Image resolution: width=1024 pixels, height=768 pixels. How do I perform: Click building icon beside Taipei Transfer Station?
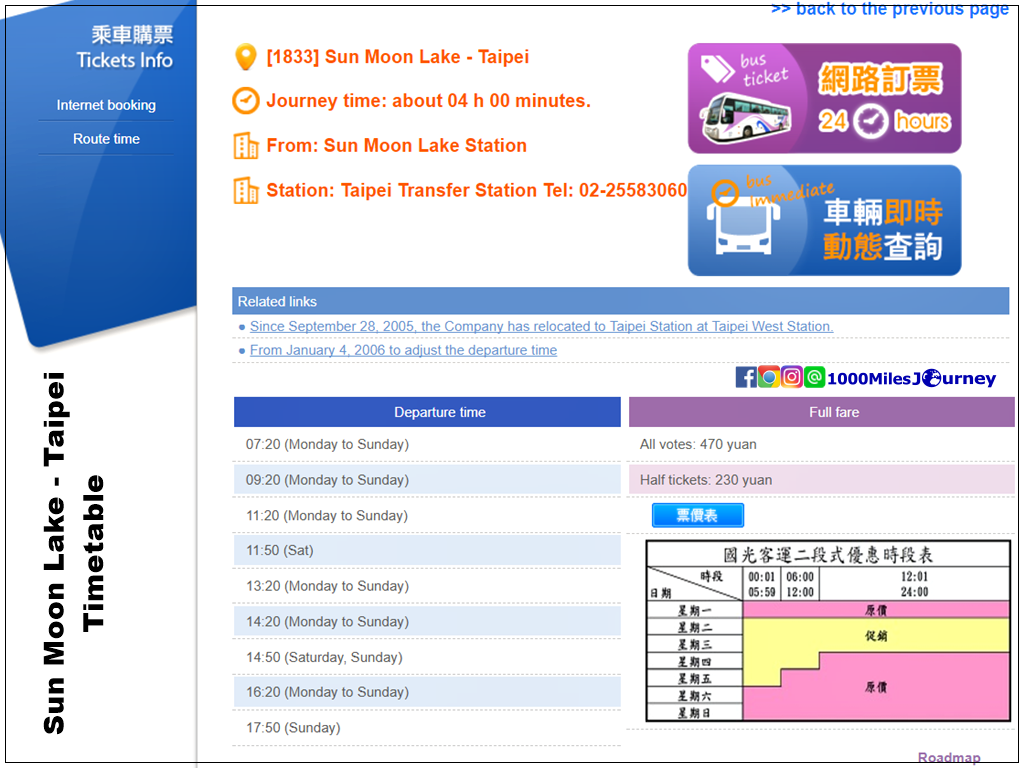(x=246, y=191)
